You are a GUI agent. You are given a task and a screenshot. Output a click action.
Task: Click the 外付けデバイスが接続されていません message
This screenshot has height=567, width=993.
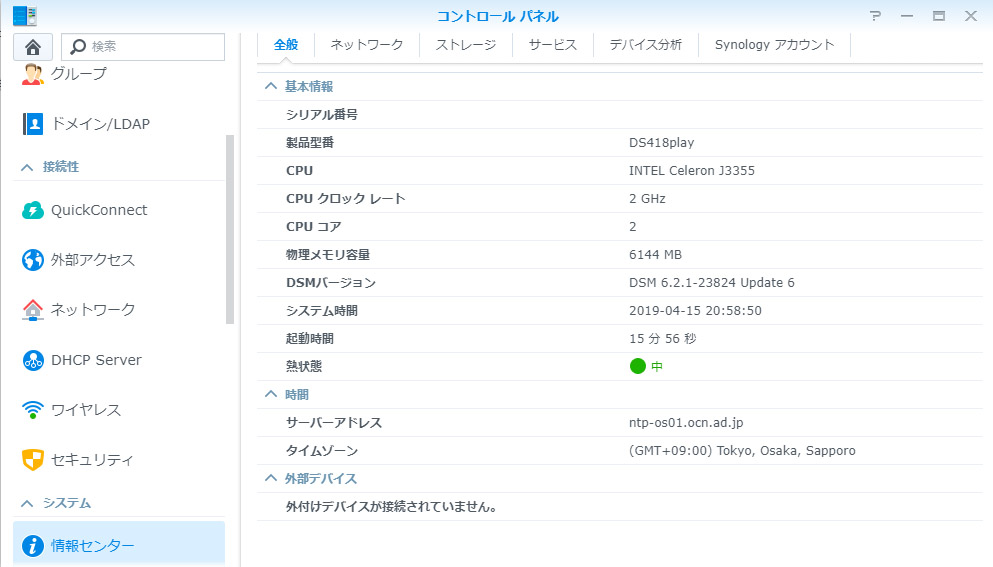point(391,507)
